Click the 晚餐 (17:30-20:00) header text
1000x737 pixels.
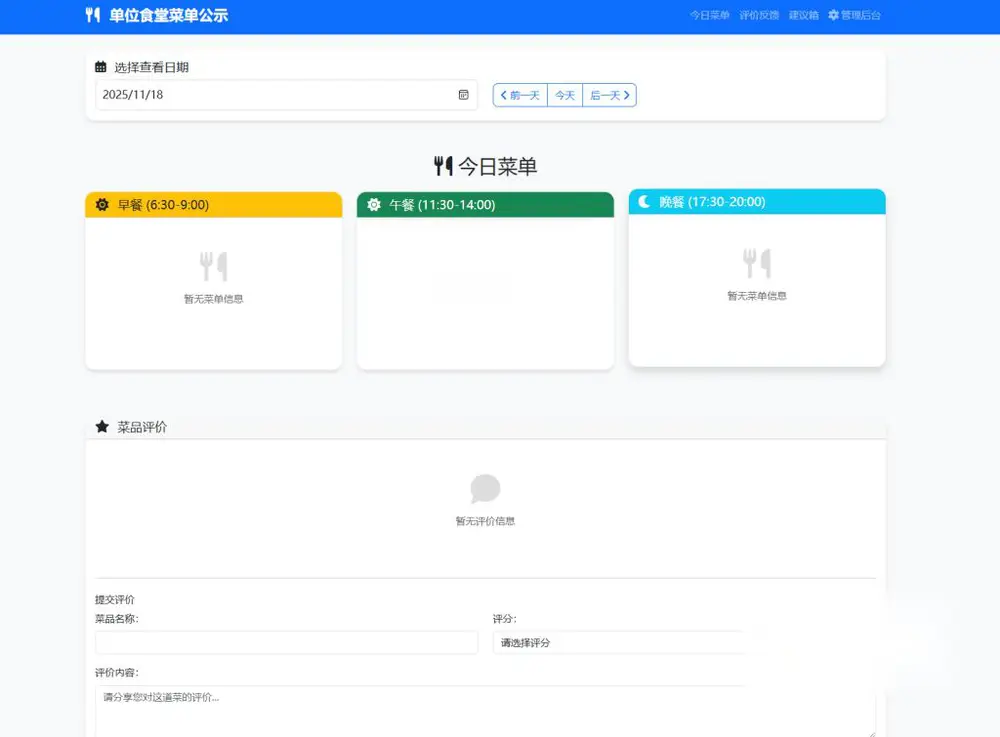click(x=712, y=201)
